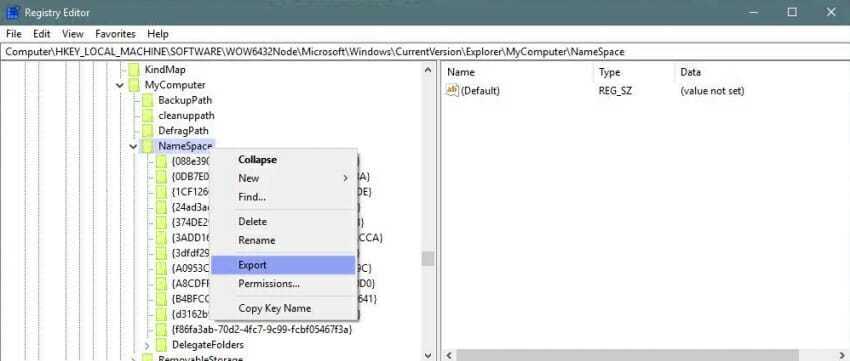Open the Favorites menu
Image resolution: width=850 pixels, height=361 pixels.
(x=115, y=34)
